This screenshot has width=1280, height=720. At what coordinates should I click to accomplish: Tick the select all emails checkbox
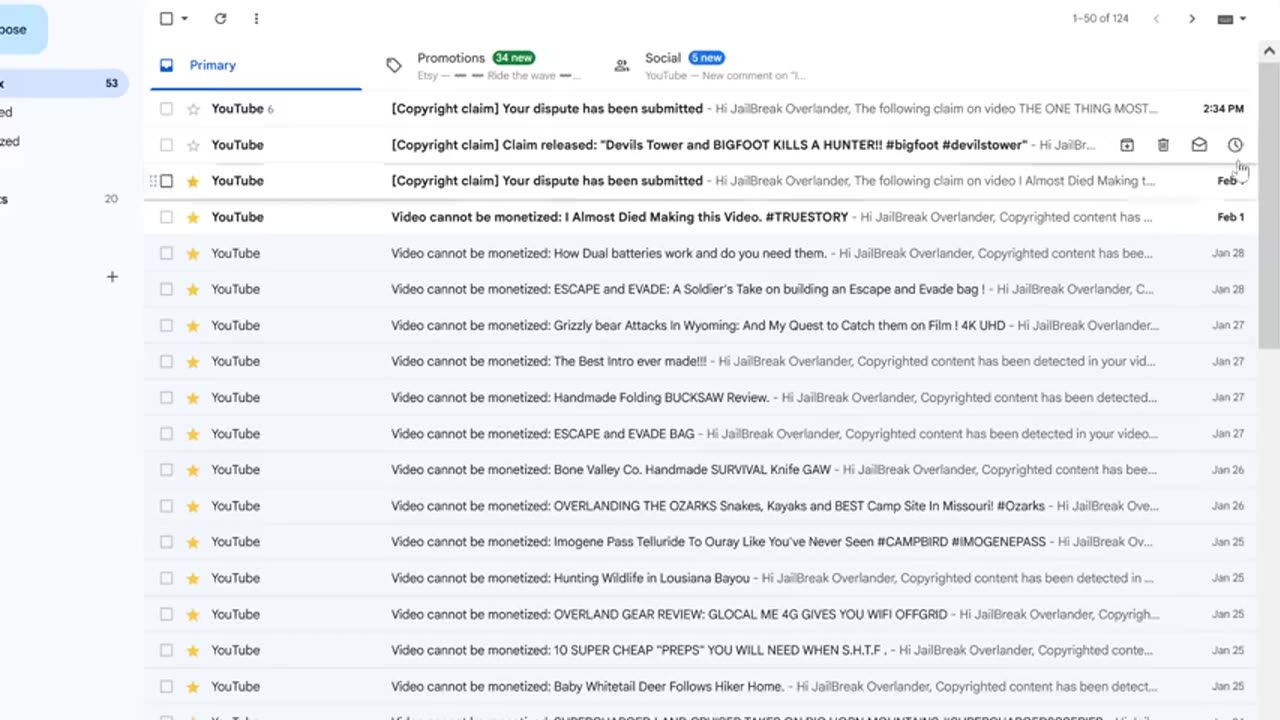tap(166, 18)
